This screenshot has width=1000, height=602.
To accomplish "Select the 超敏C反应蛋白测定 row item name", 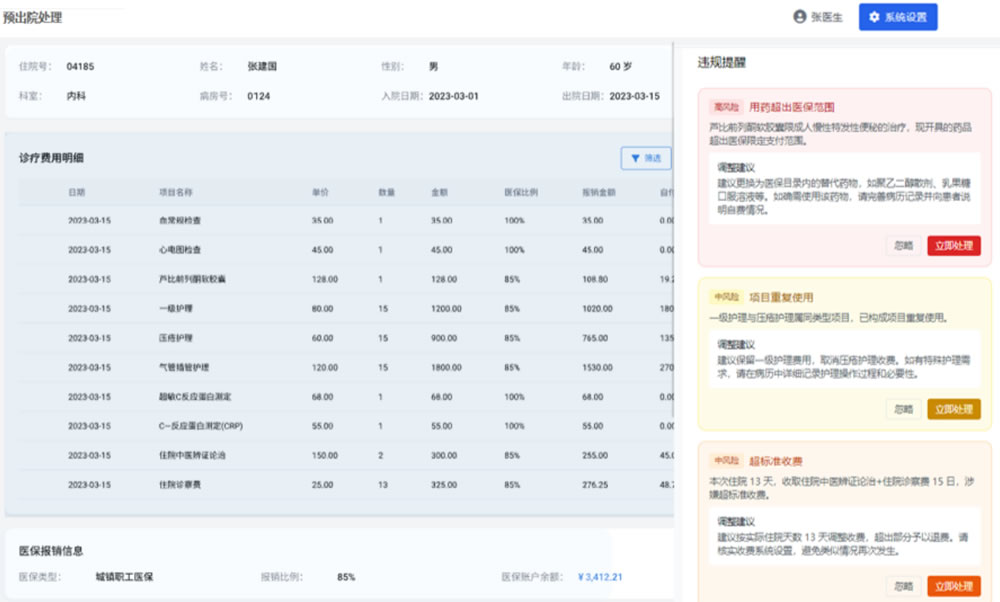I will click(x=195, y=397).
